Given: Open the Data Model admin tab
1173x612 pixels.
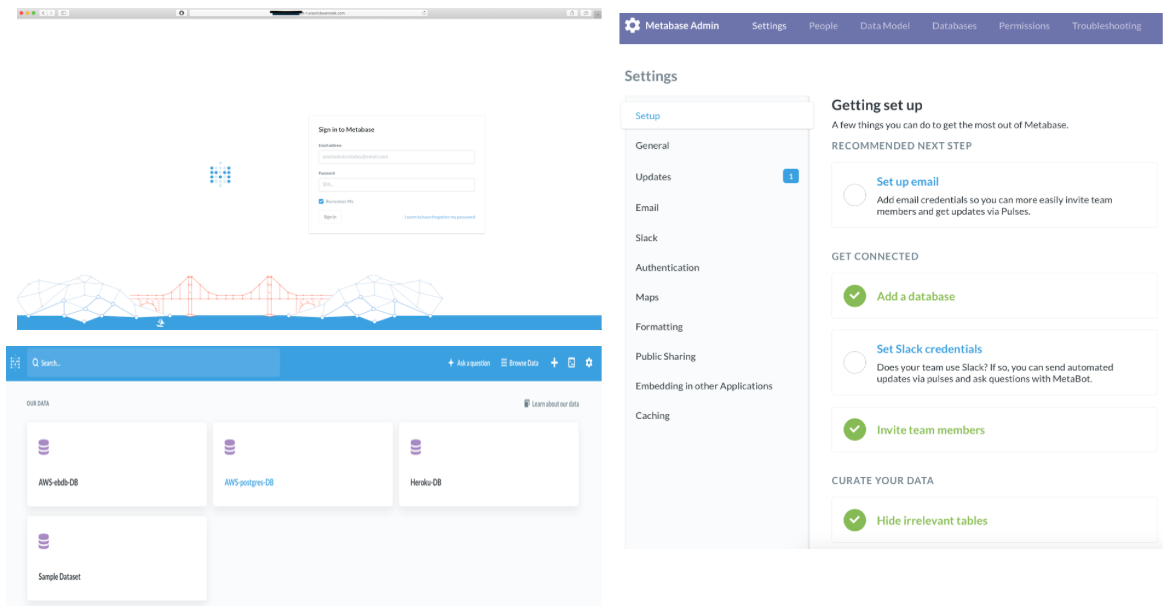Looking at the screenshot, I should pyautogui.click(x=884, y=26).
